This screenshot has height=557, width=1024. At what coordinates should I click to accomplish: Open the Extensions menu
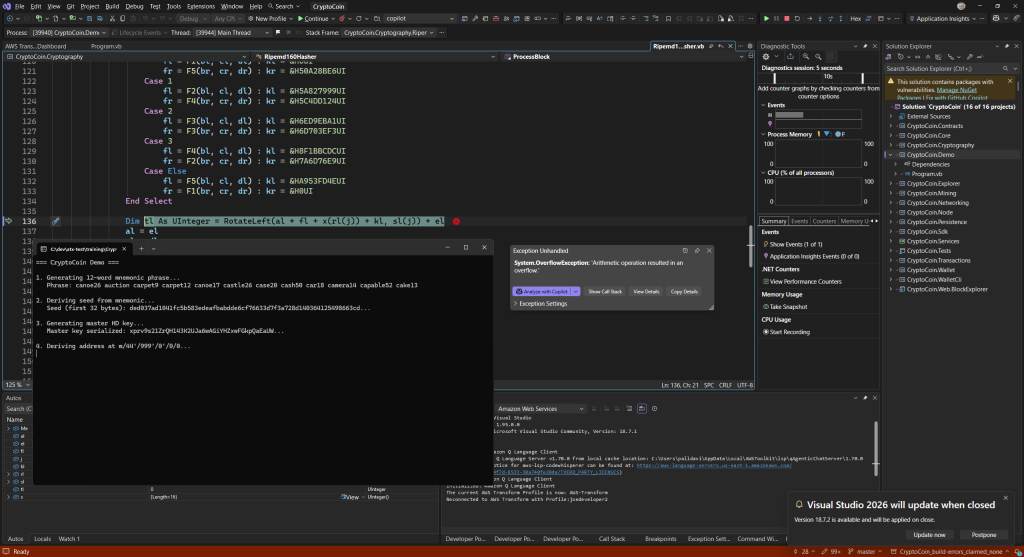[200, 6]
